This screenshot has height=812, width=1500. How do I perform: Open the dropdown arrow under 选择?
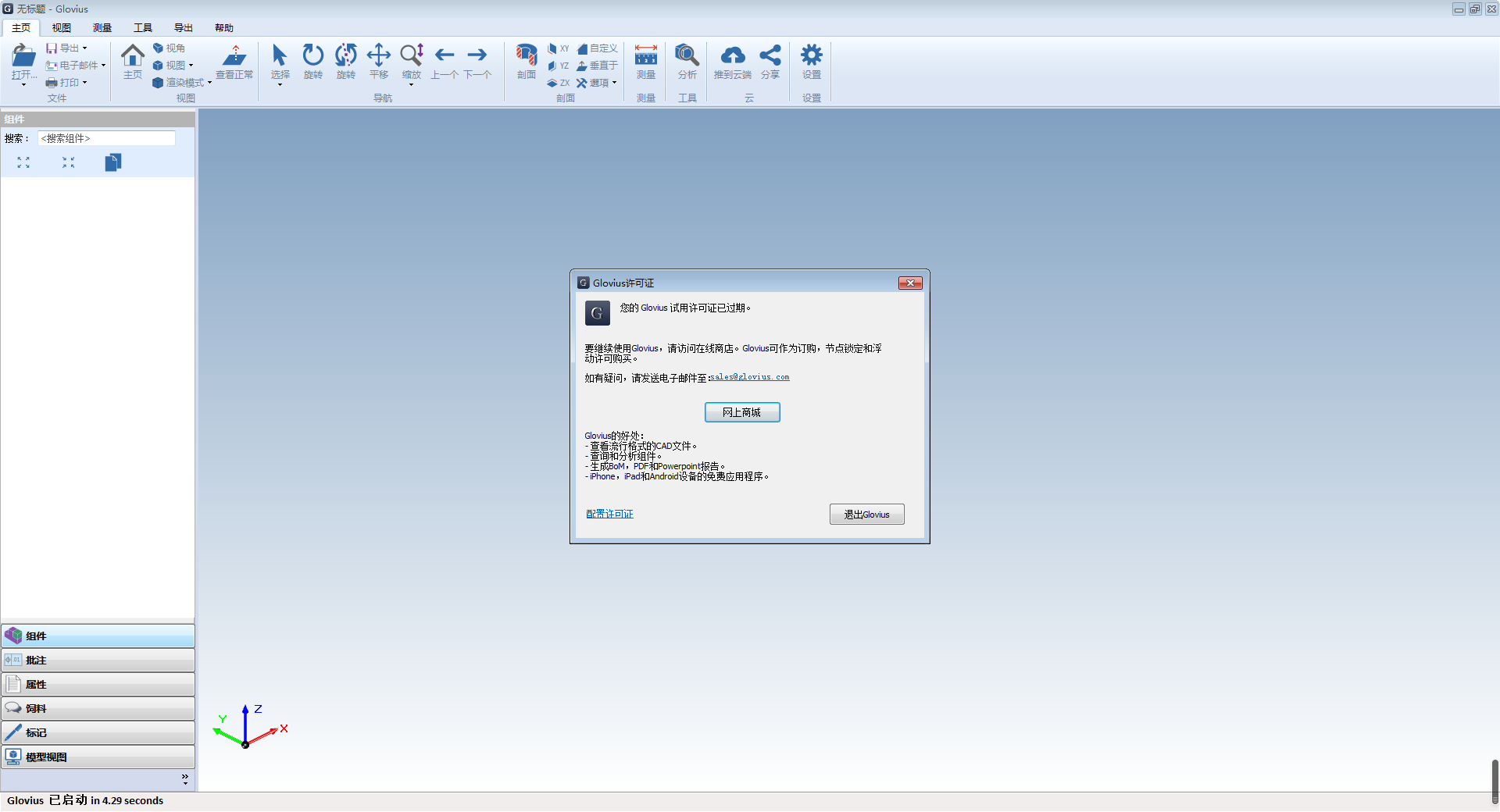280,85
